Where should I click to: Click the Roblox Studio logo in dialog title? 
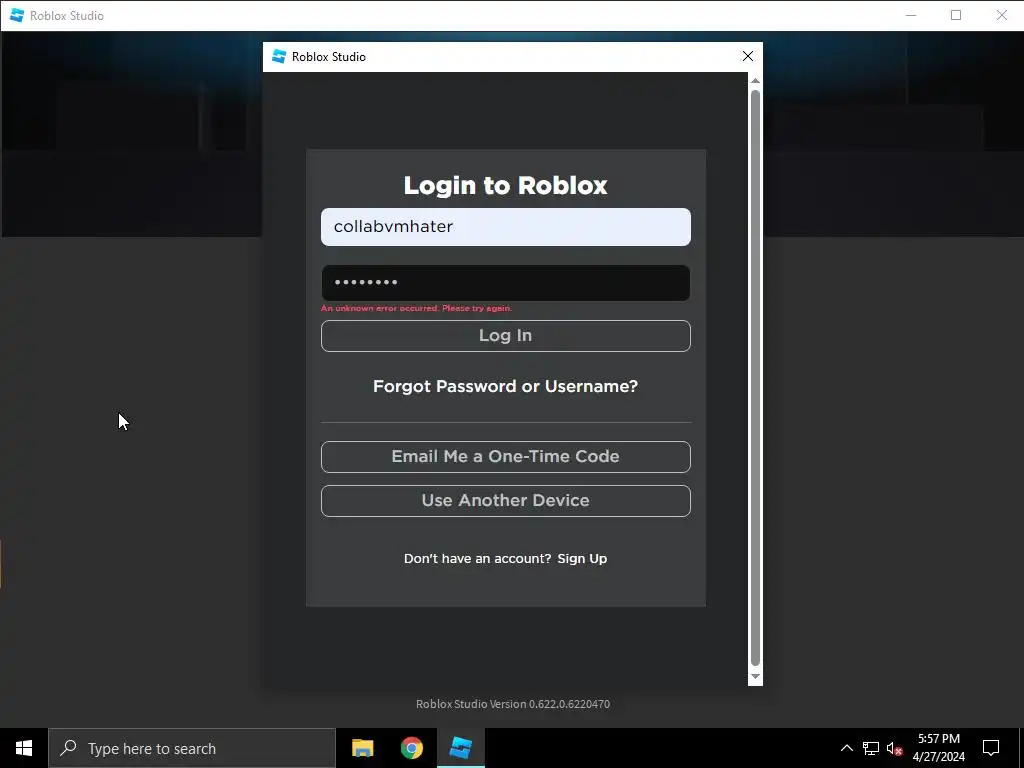[279, 57]
